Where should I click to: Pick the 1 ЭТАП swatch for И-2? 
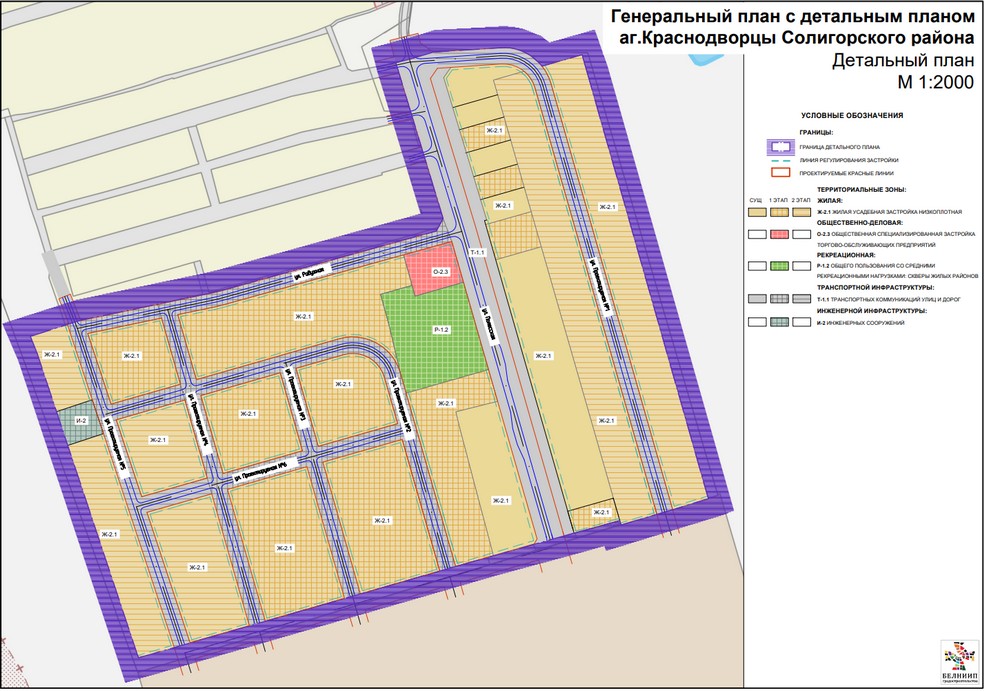click(779, 322)
